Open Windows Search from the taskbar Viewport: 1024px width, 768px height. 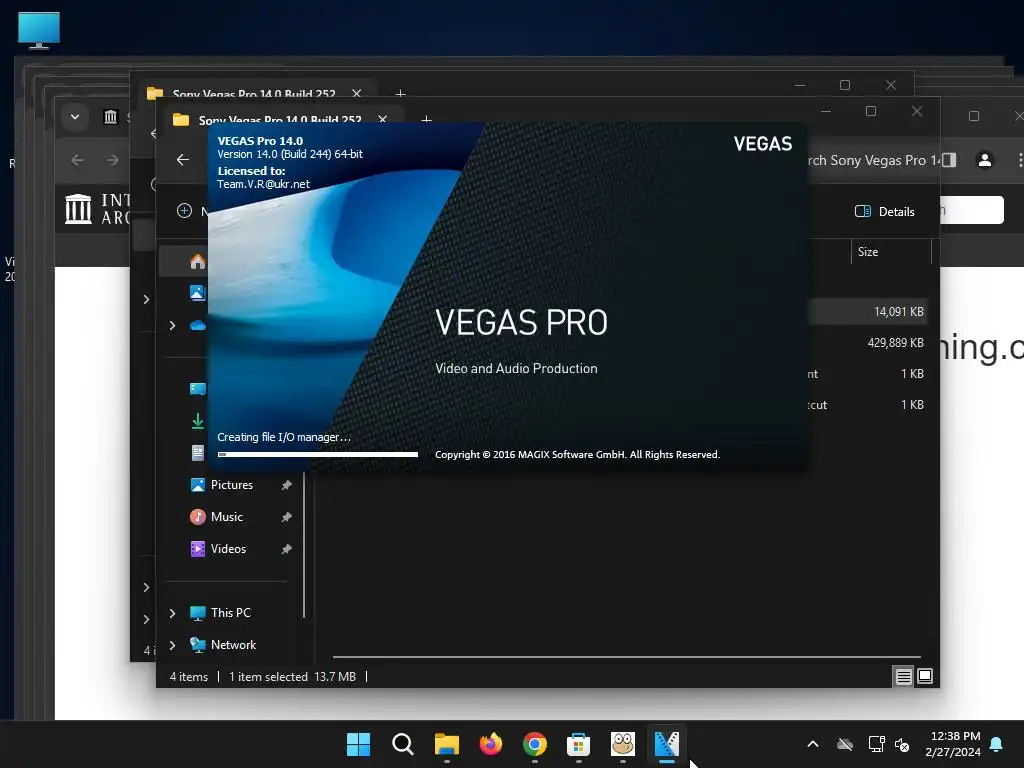click(x=402, y=744)
